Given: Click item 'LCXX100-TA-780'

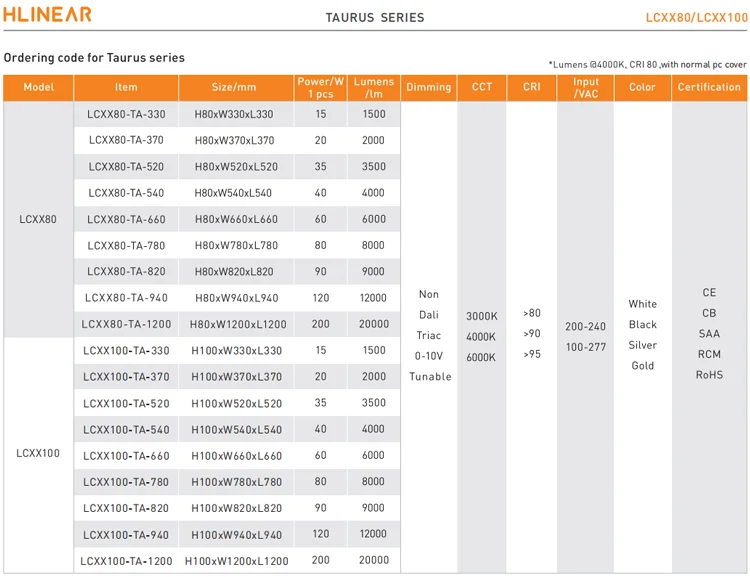Looking at the screenshot, I should click(126, 482).
